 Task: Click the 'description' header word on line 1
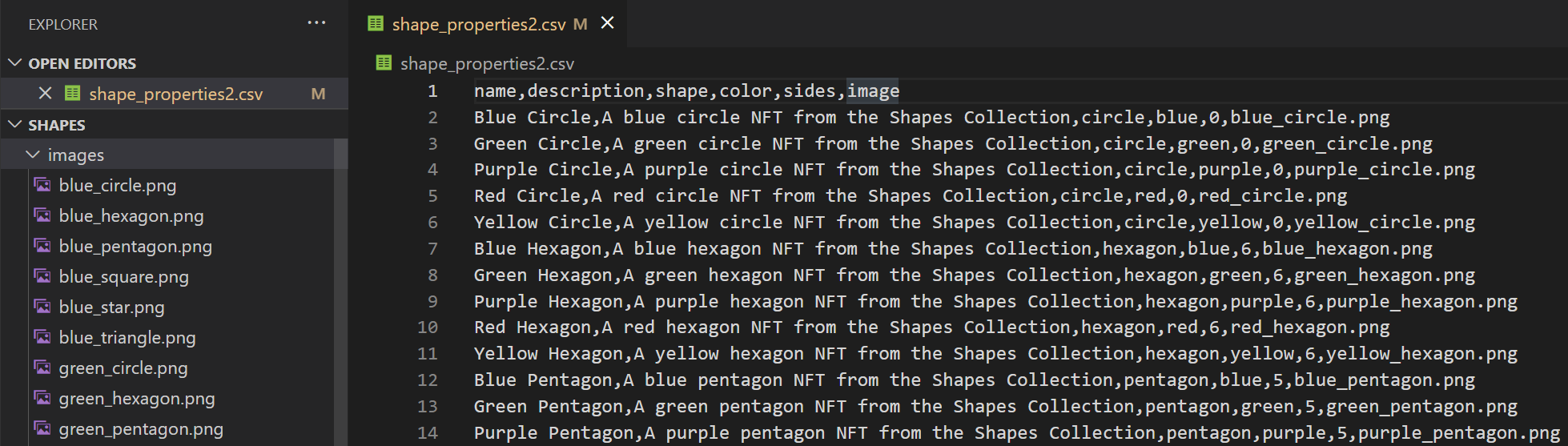585,91
